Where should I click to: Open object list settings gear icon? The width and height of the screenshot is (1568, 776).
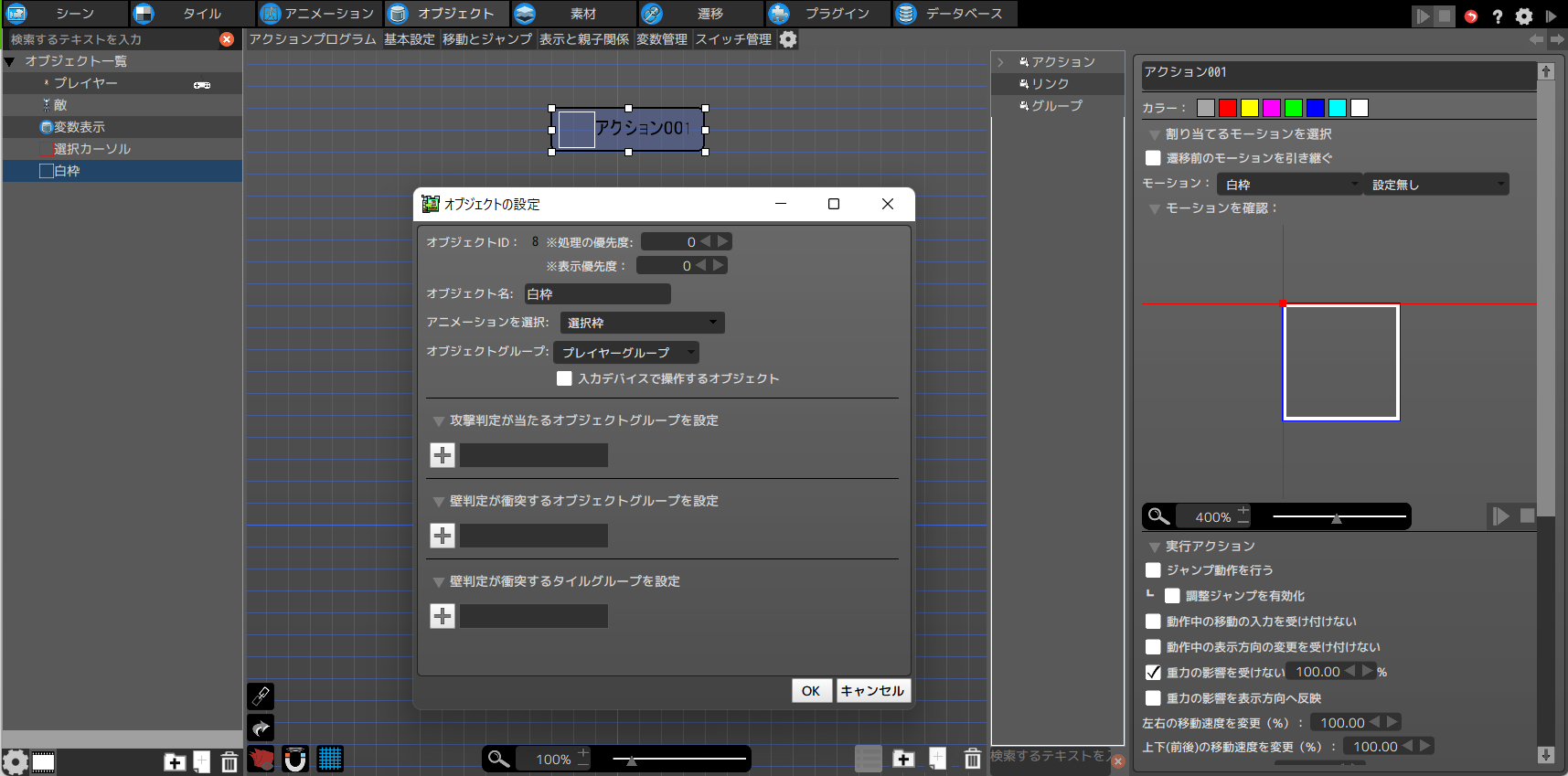coord(15,761)
